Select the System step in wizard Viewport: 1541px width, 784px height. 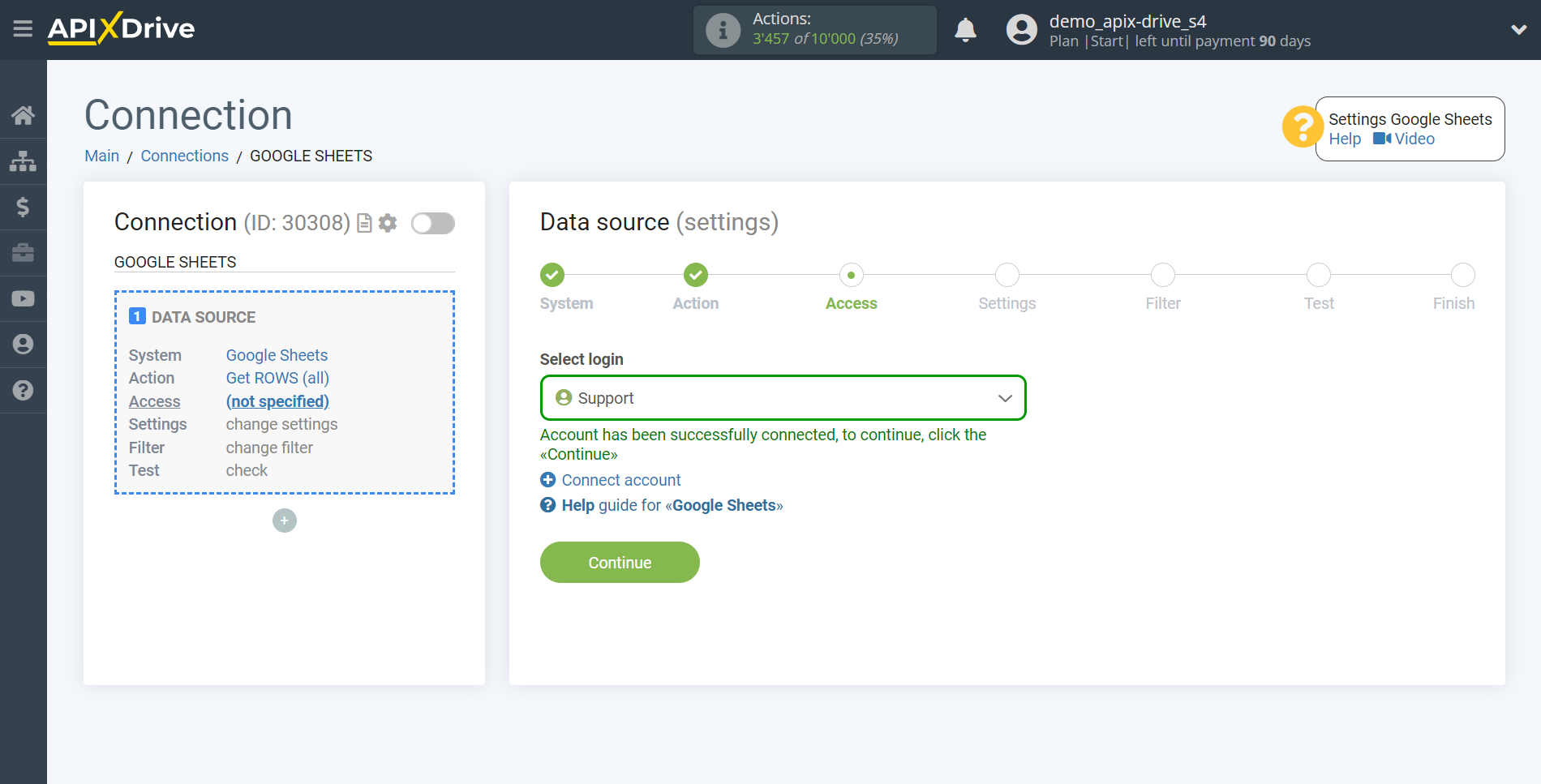(552, 275)
